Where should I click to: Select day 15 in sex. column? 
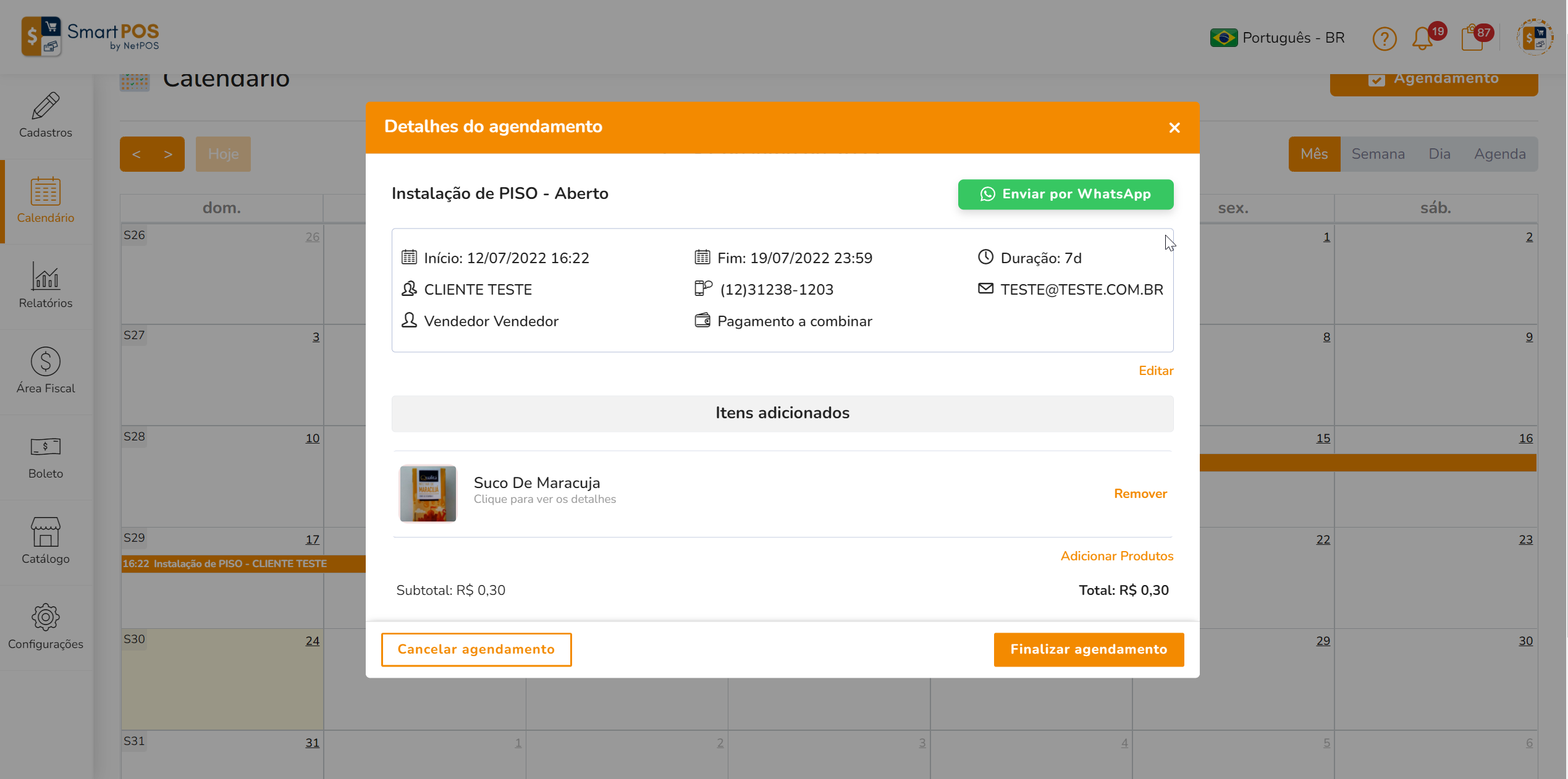coord(1323,438)
